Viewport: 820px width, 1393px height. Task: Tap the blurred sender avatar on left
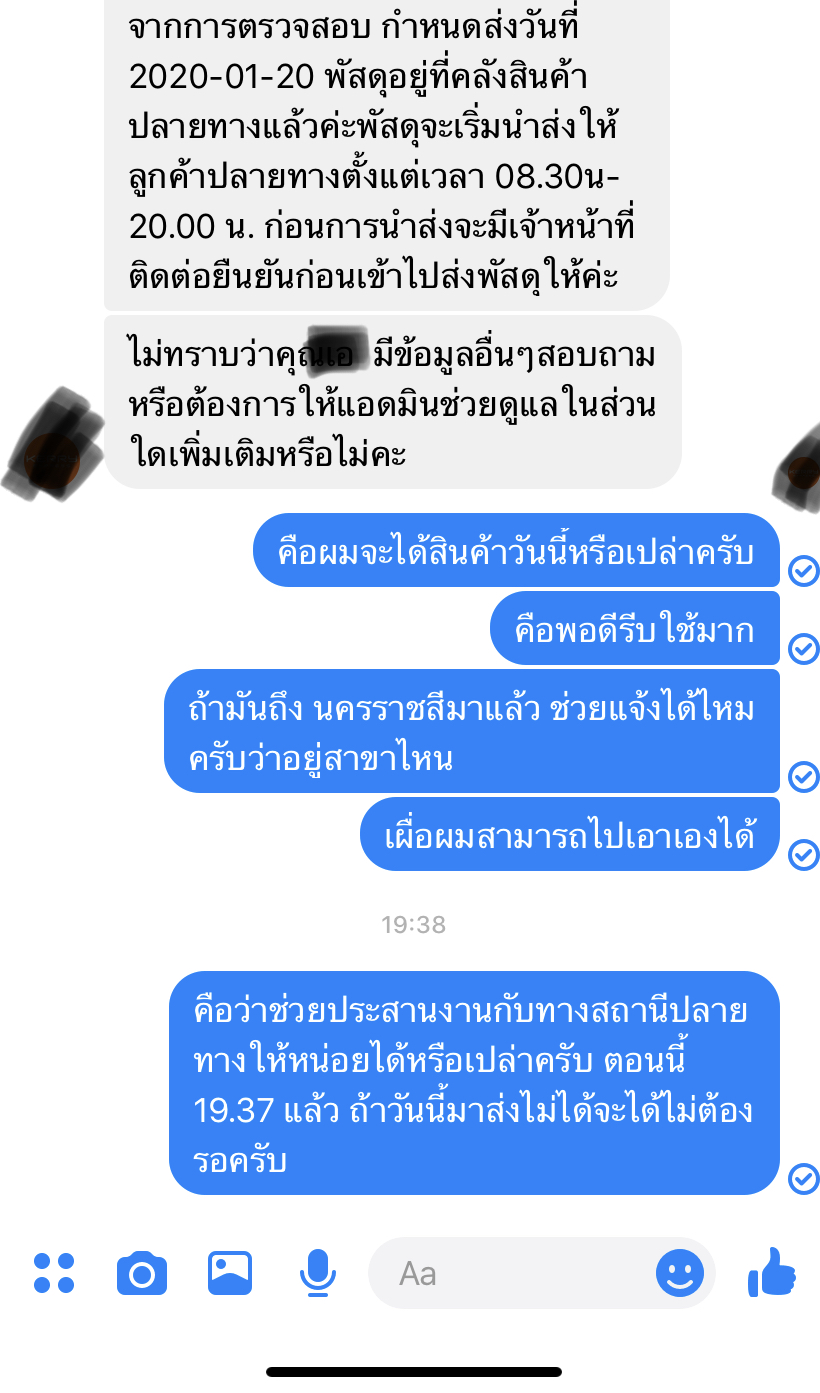tap(52, 443)
